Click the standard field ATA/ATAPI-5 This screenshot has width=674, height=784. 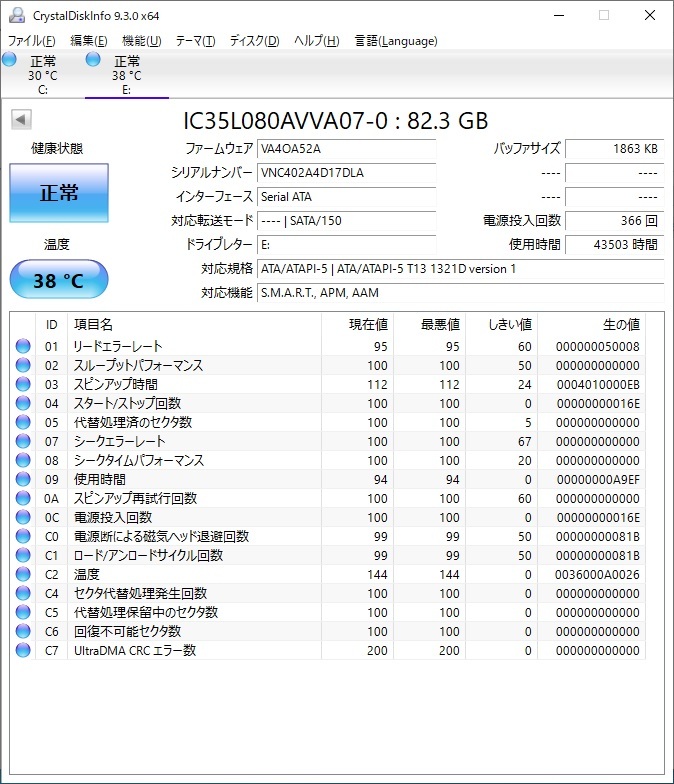coord(460,269)
